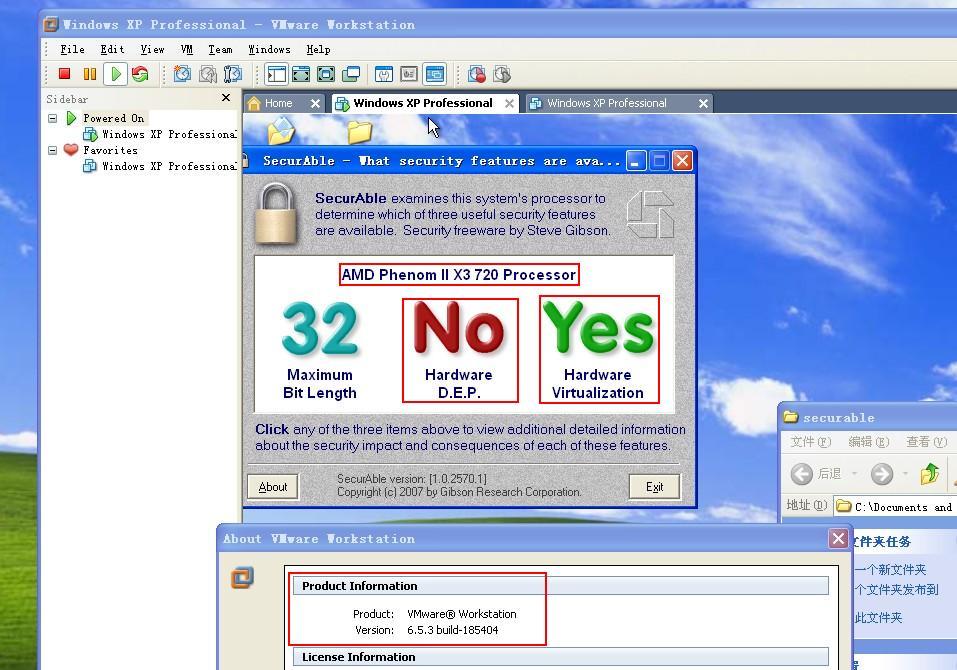Click the VMware logo in About dialog
The height and width of the screenshot is (670, 957).
tap(242, 577)
